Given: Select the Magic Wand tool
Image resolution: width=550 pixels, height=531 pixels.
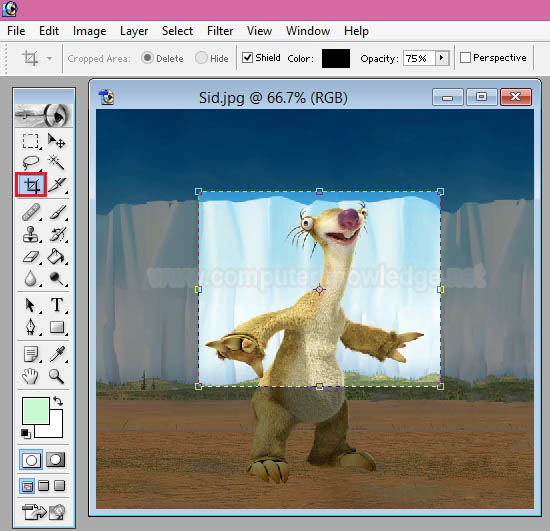Looking at the screenshot, I should (56, 163).
